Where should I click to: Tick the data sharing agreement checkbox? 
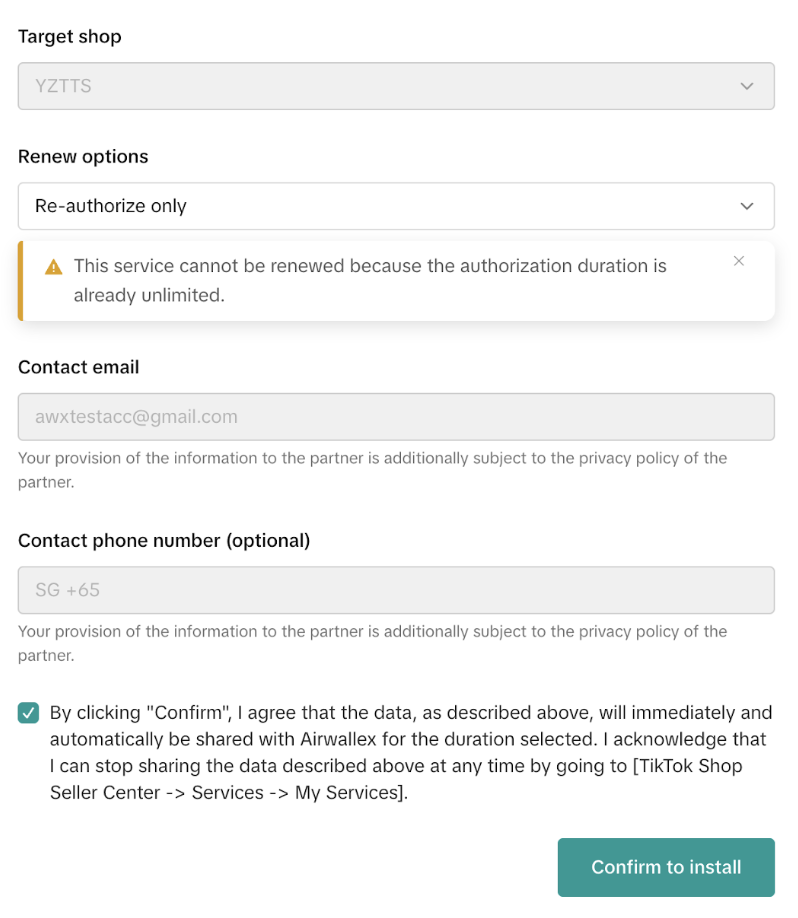tap(28, 713)
